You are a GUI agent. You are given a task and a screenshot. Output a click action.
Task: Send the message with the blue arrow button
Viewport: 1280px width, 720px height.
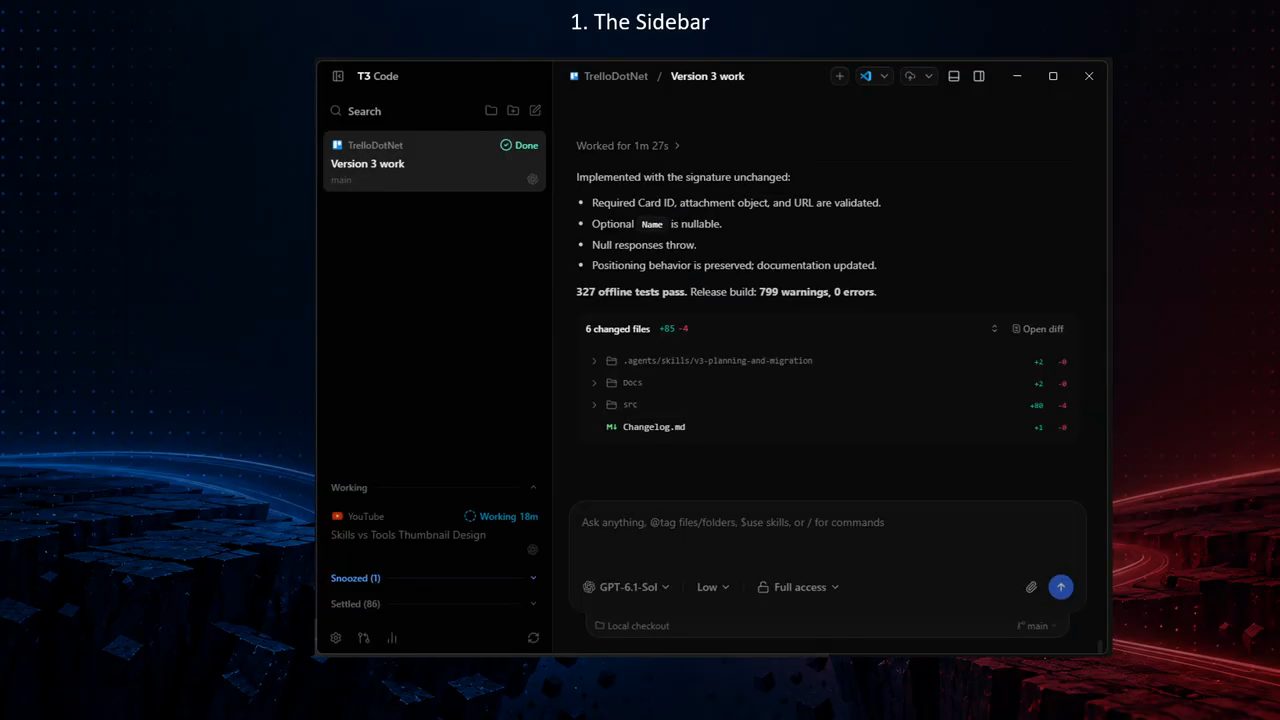pos(1061,587)
